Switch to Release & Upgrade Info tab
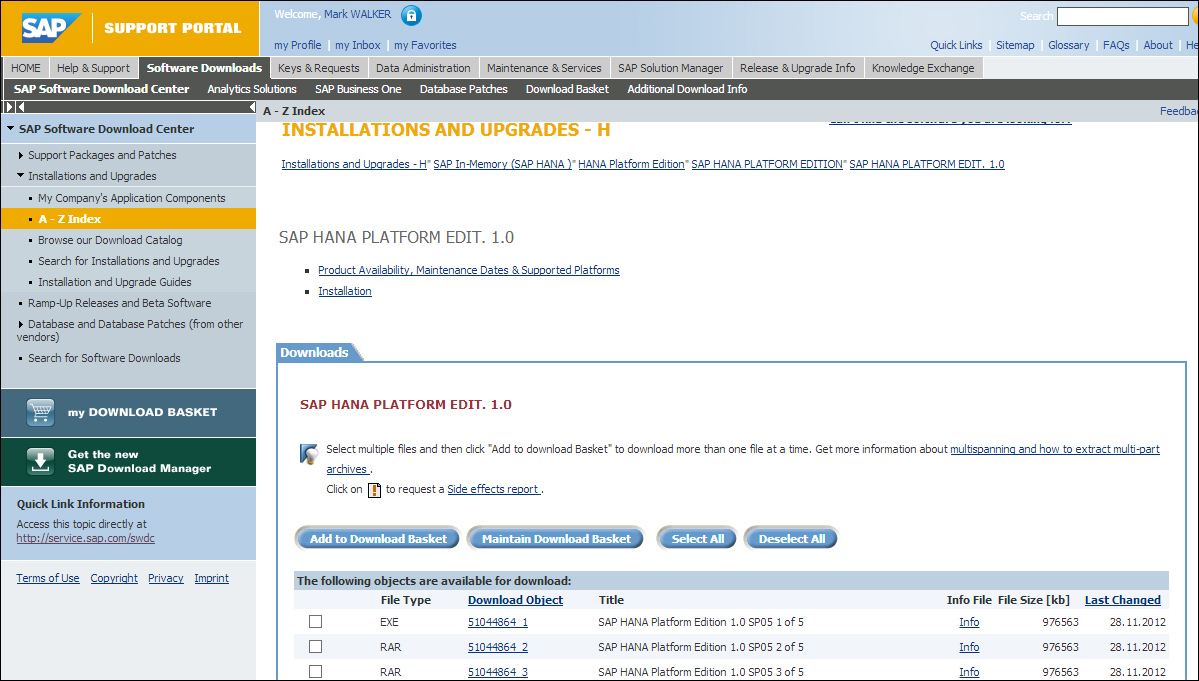This screenshot has height=681, width=1199. click(x=798, y=68)
